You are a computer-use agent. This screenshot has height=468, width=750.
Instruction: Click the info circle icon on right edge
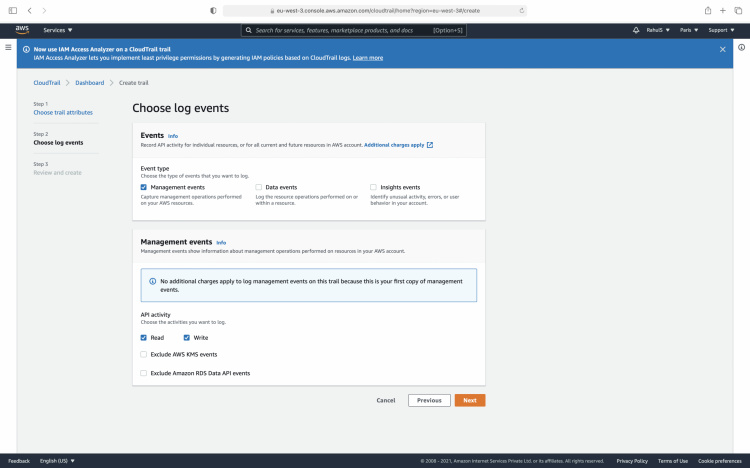click(x=741, y=47)
